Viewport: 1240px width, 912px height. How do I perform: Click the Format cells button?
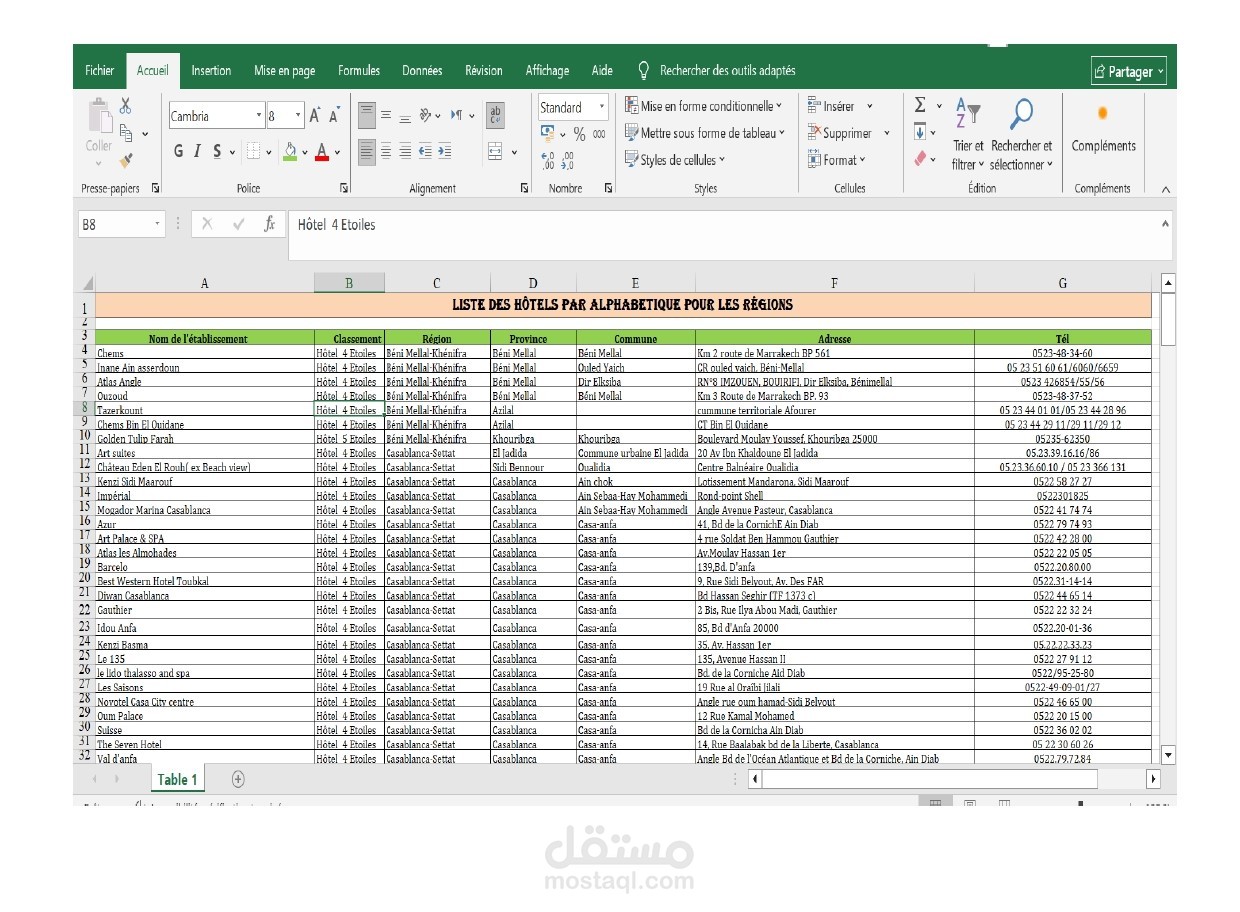tap(837, 160)
